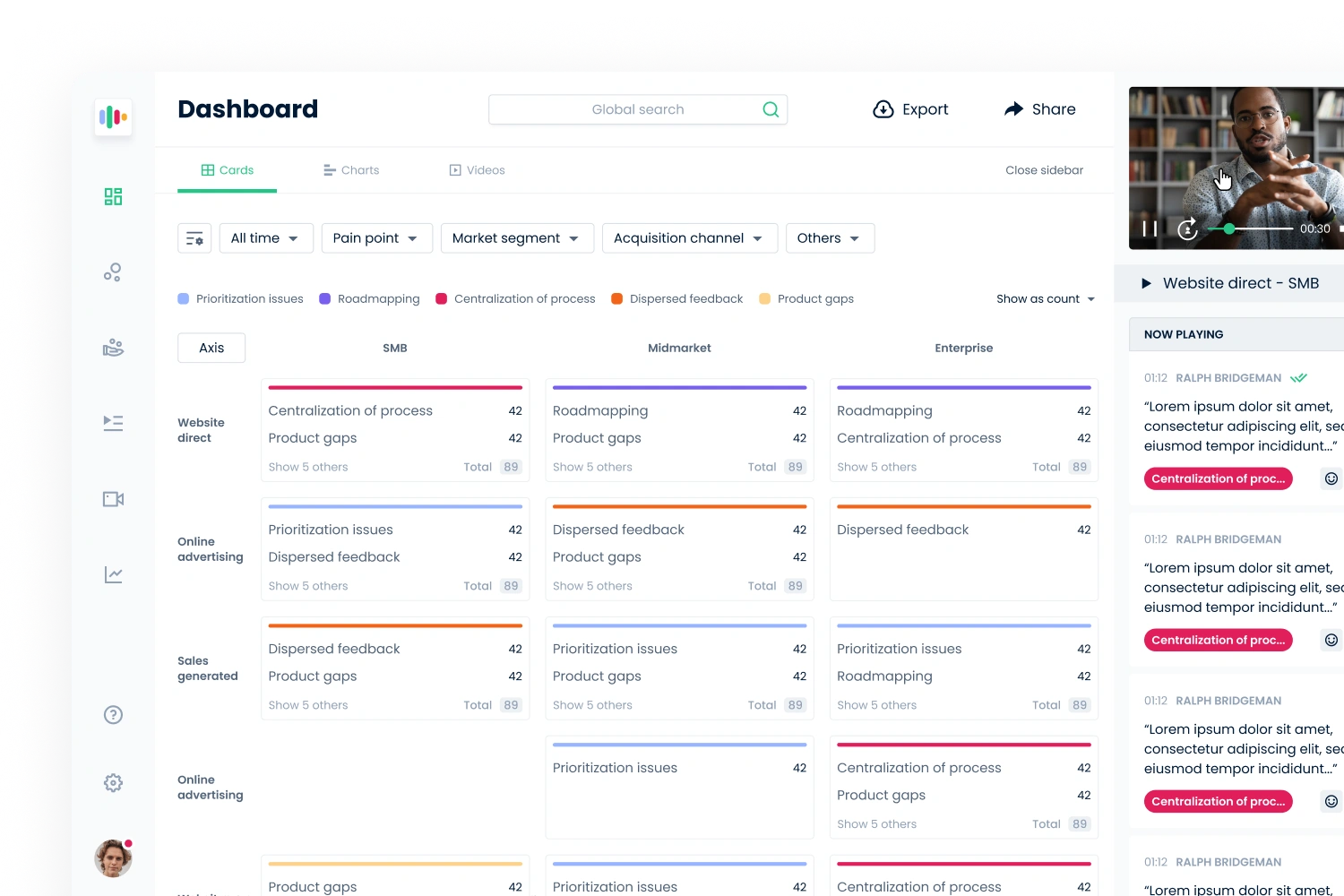The image size is (1344, 896).
Task: Select the SMB column header
Action: coord(395,348)
